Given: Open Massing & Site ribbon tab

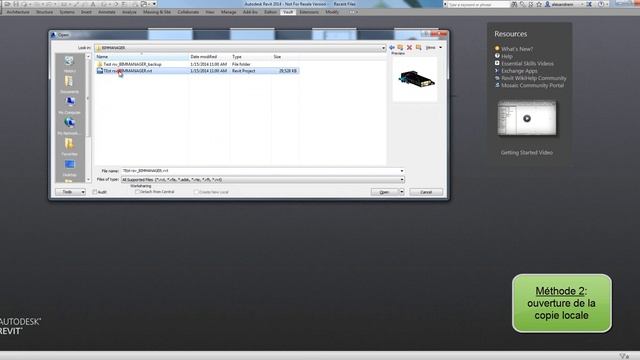Looking at the screenshot, I should 157,12.
